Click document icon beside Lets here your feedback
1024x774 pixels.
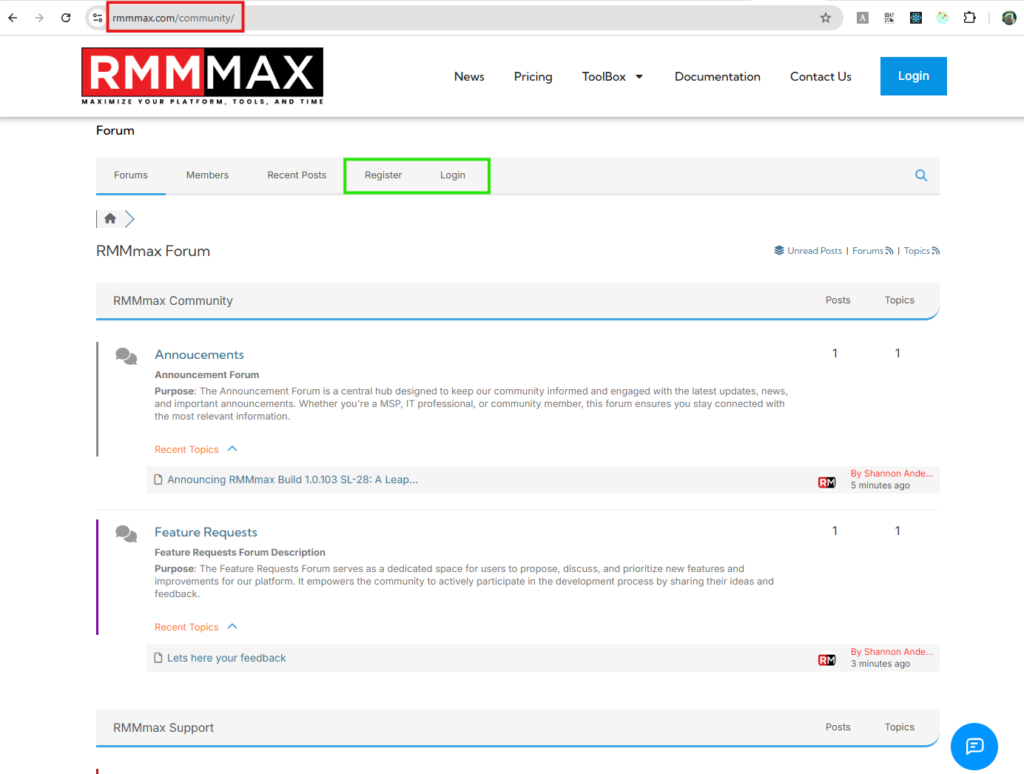pyautogui.click(x=158, y=658)
